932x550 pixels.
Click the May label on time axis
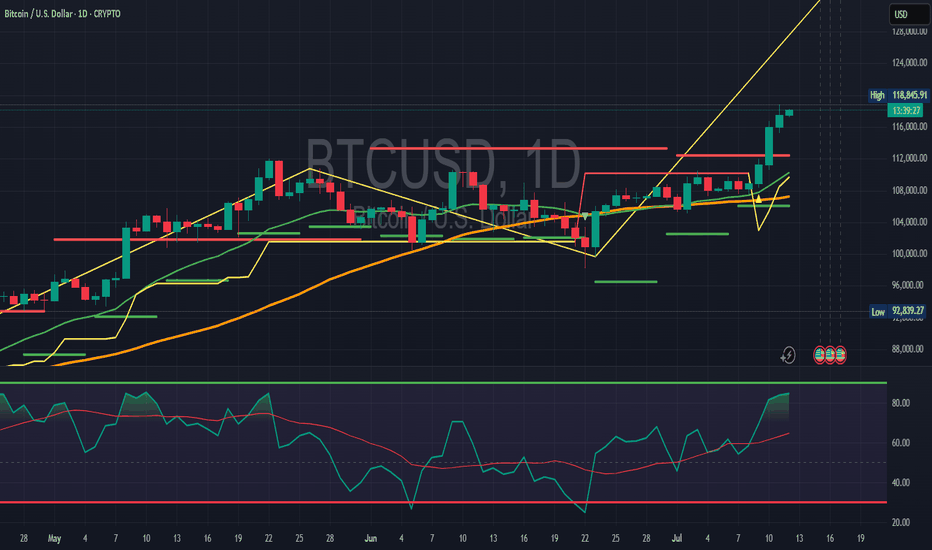[x=54, y=539]
